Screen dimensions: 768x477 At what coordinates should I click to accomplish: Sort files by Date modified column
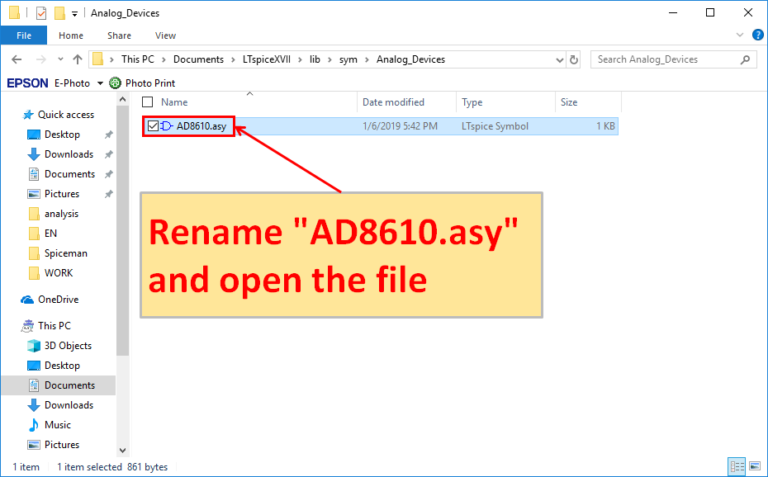coord(393,102)
